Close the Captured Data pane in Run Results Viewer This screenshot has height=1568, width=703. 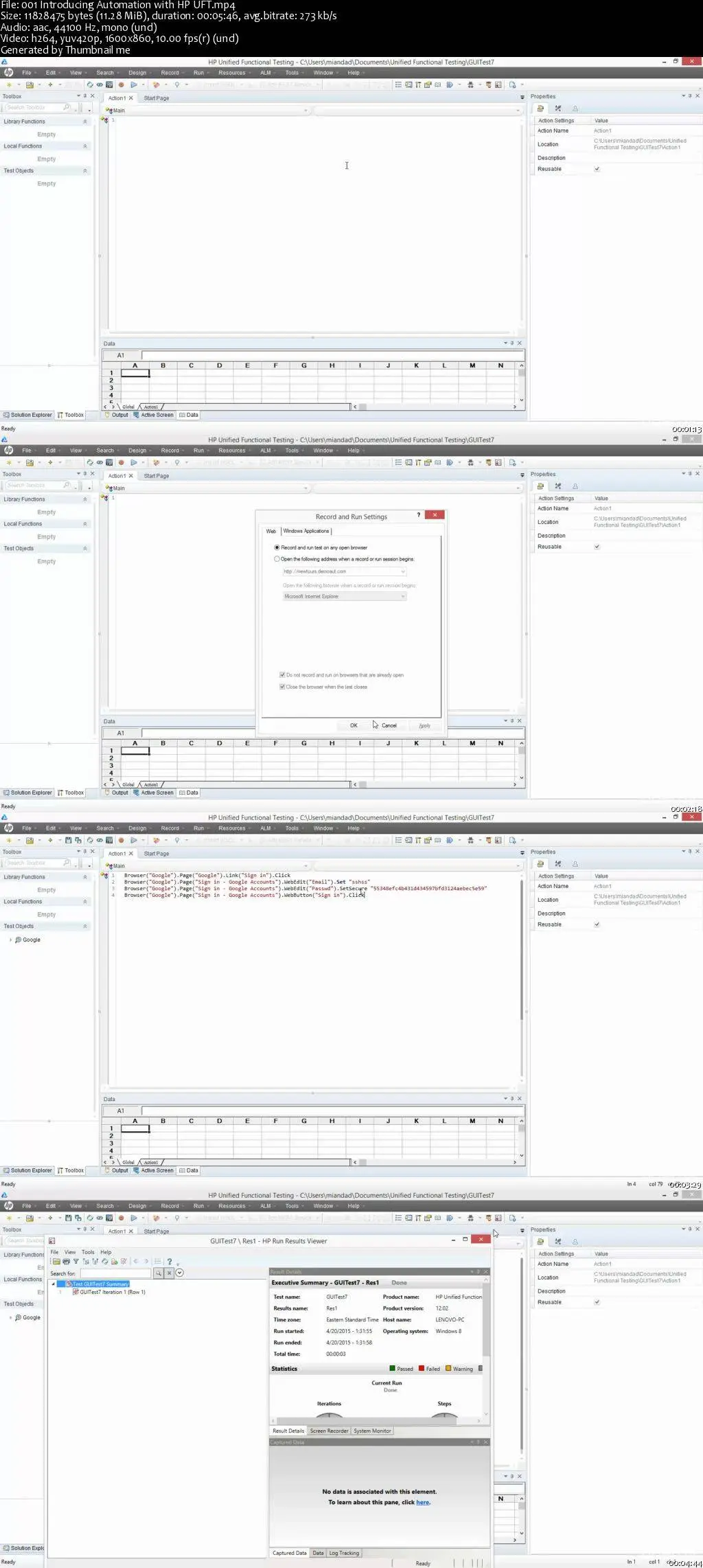486,1442
